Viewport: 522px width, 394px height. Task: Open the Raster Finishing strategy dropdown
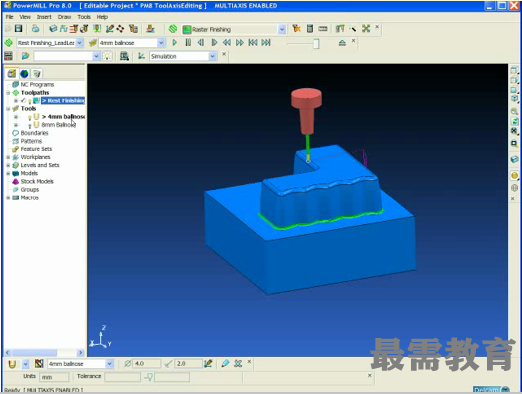282,29
